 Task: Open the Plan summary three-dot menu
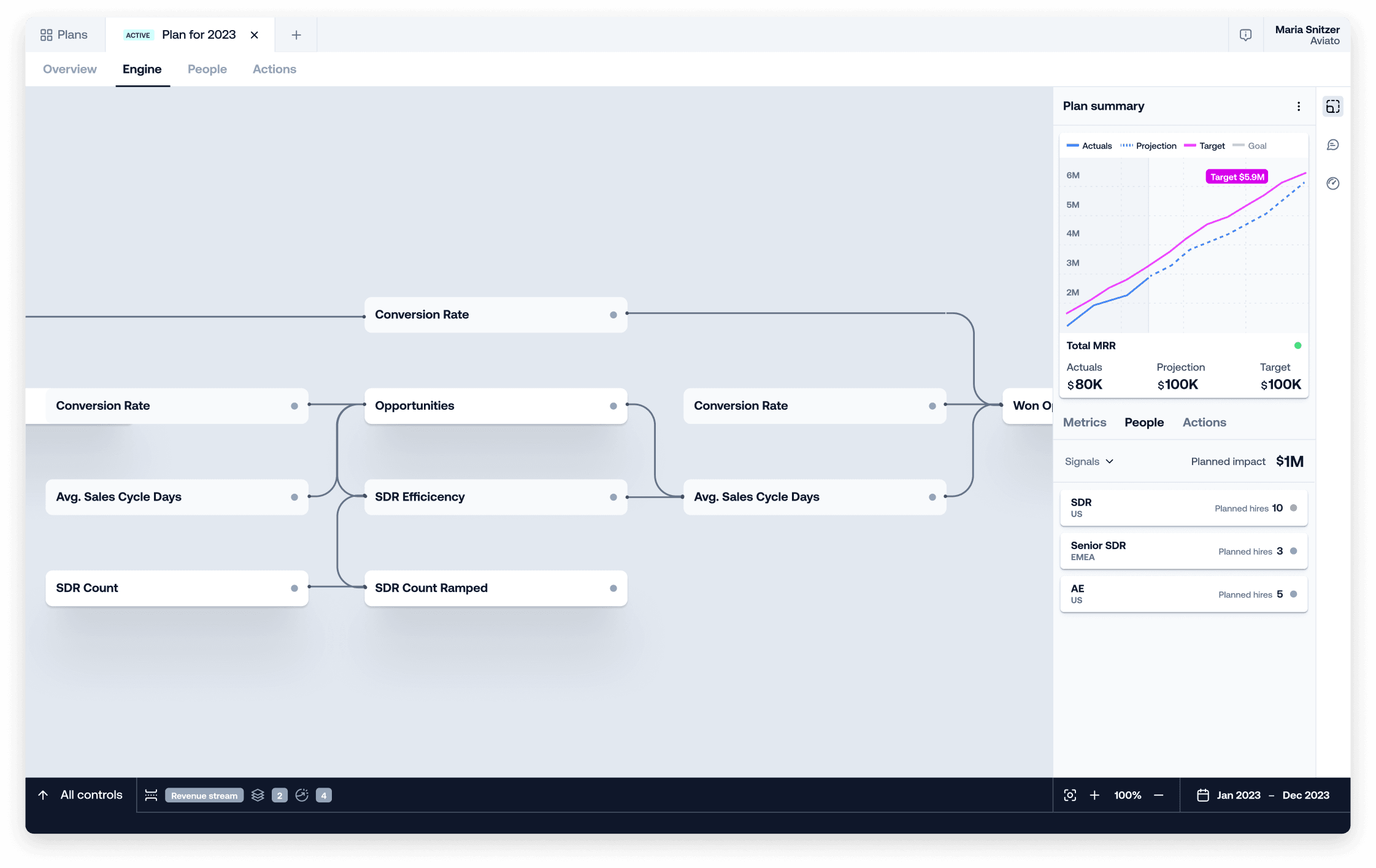coord(1298,106)
